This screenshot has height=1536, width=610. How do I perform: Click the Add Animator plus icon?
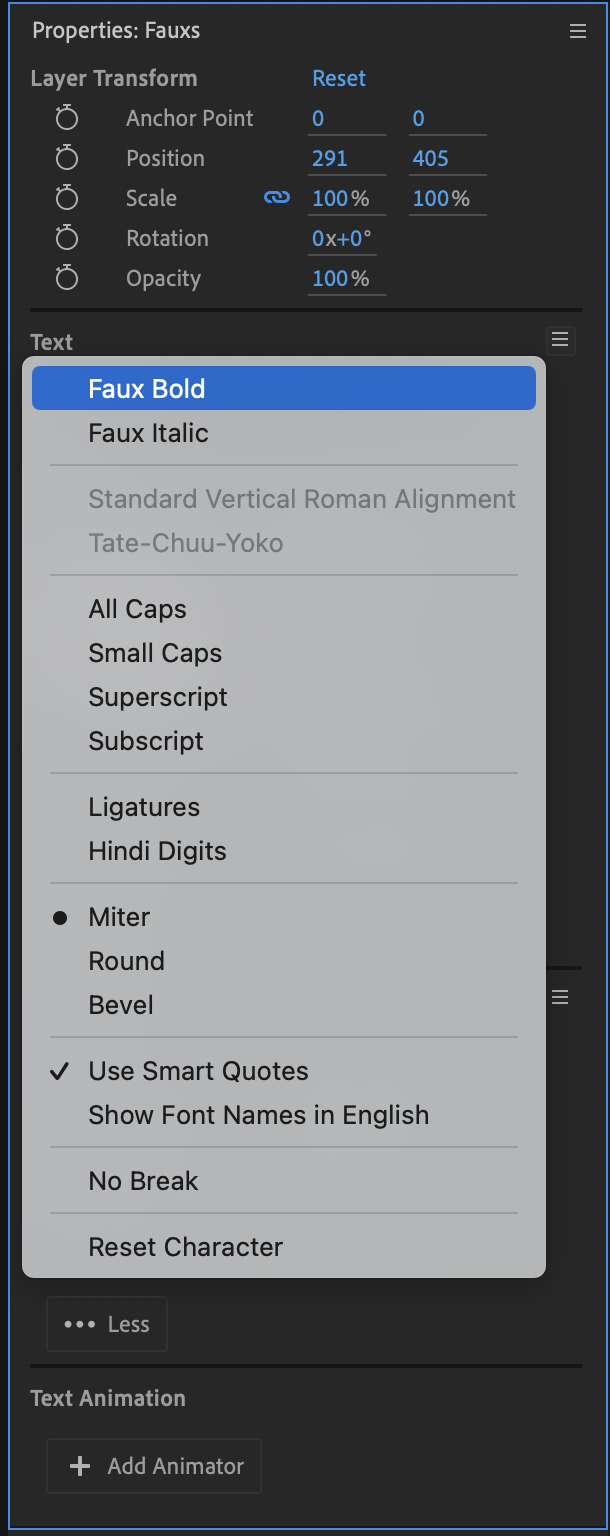79,1466
